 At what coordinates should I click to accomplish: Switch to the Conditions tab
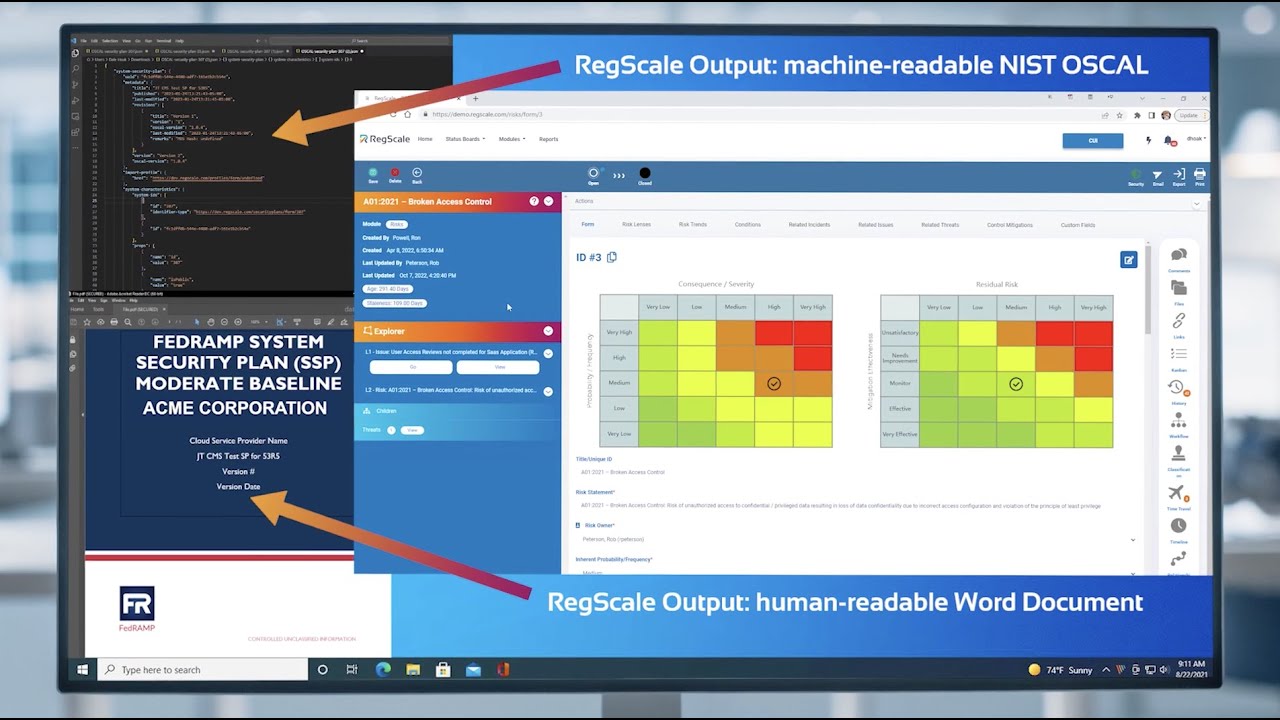click(x=748, y=224)
